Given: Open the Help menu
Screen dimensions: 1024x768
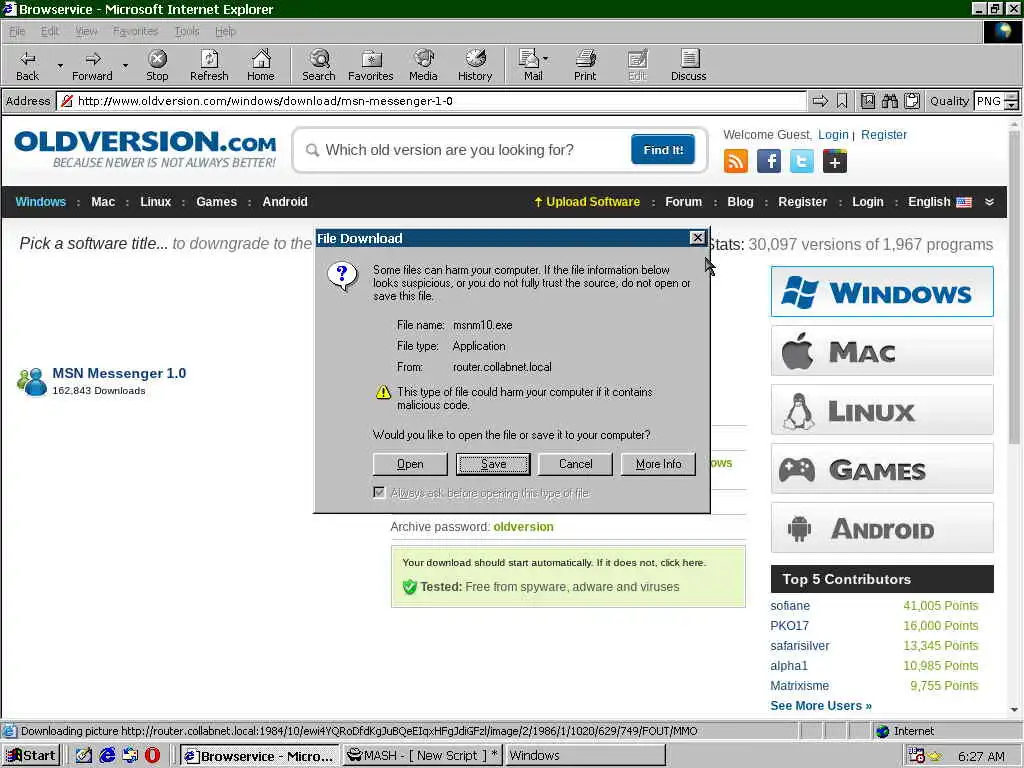Looking at the screenshot, I should pyautogui.click(x=225, y=31).
